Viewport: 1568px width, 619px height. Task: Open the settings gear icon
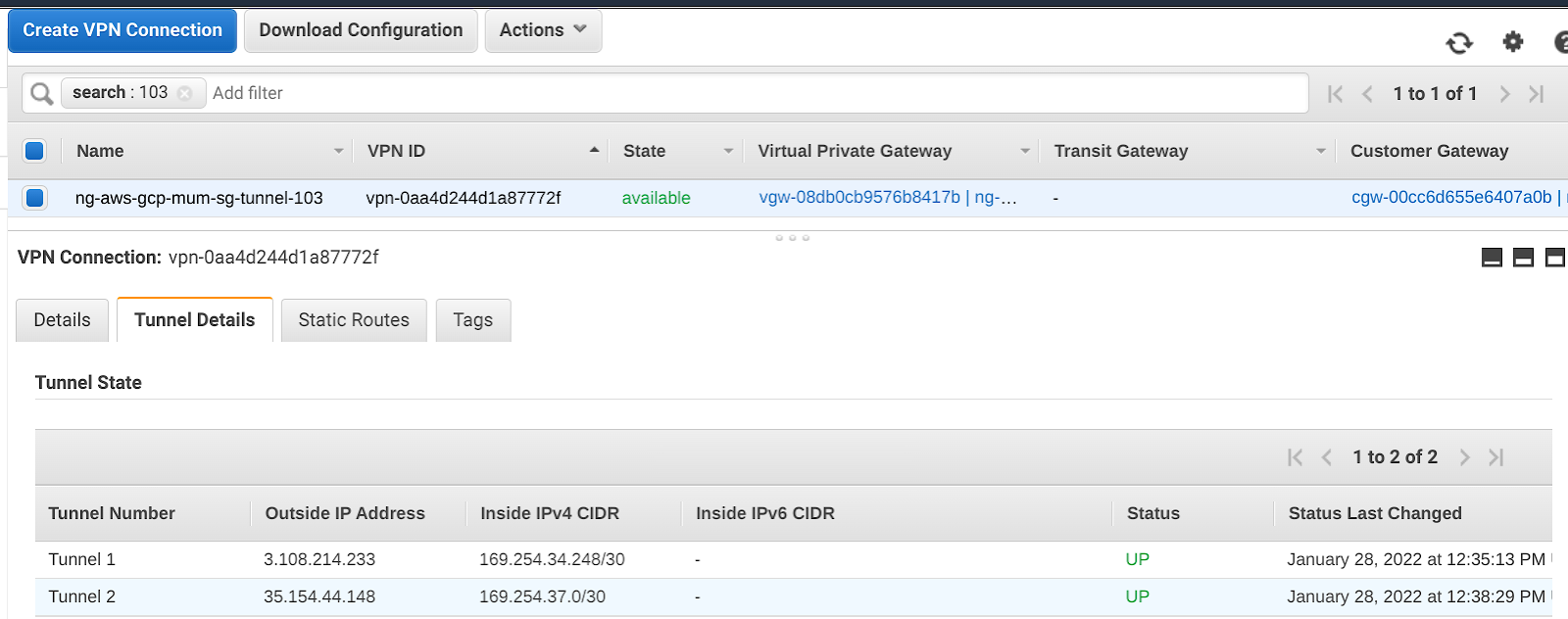[x=1513, y=42]
